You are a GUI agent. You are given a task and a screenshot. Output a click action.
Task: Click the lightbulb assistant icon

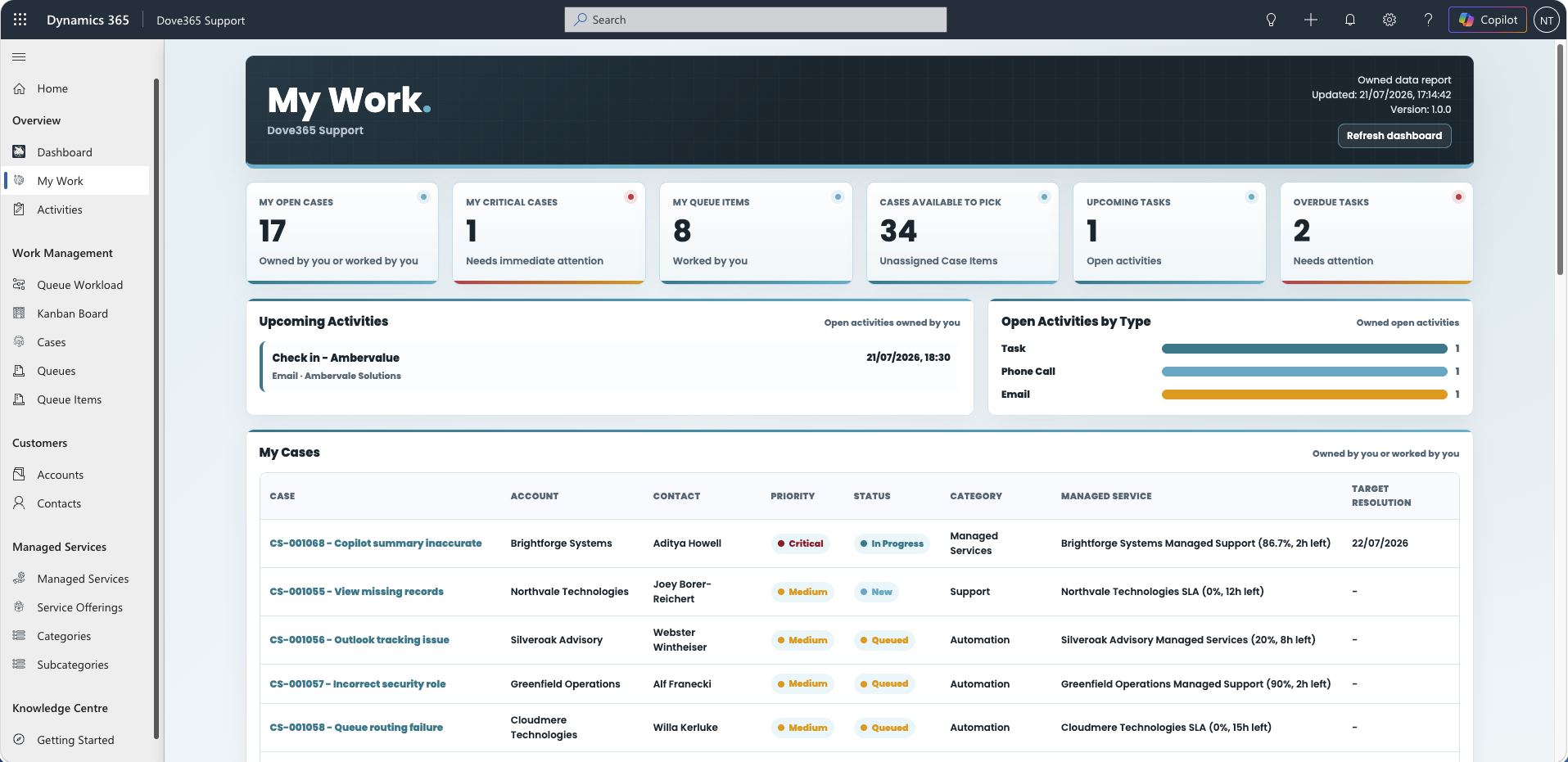(x=1271, y=20)
